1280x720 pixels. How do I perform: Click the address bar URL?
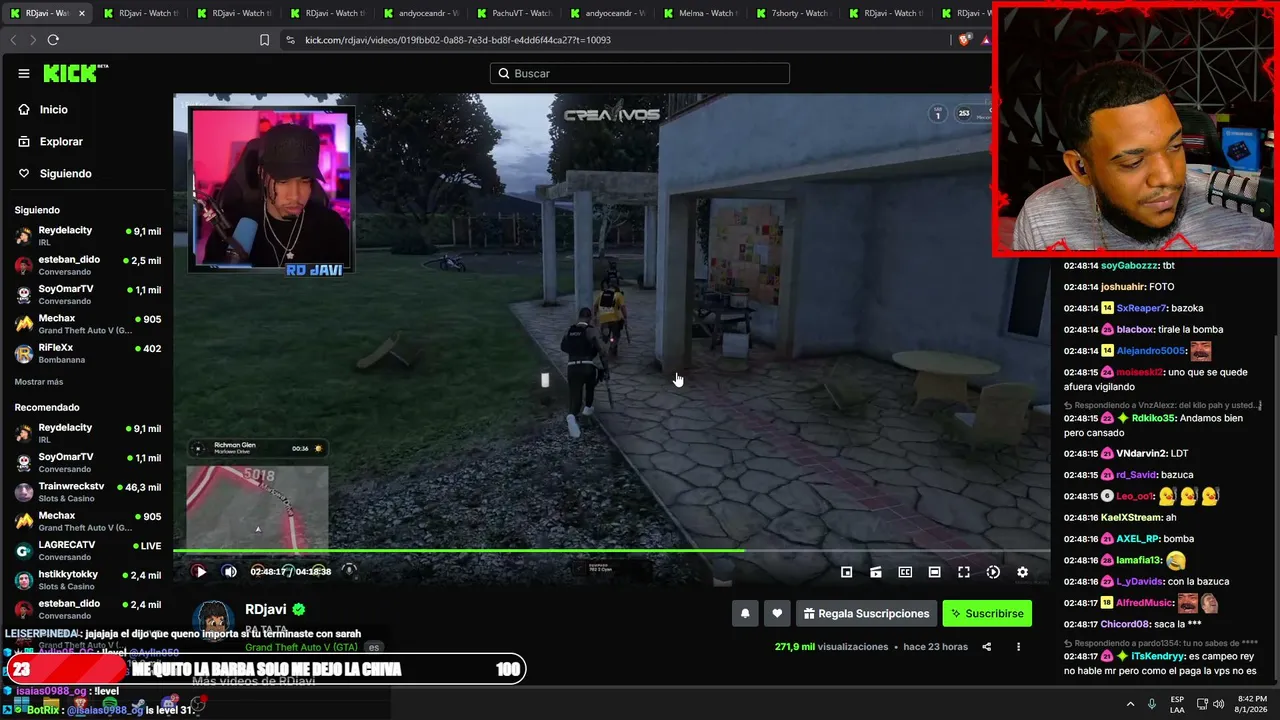(x=458, y=40)
